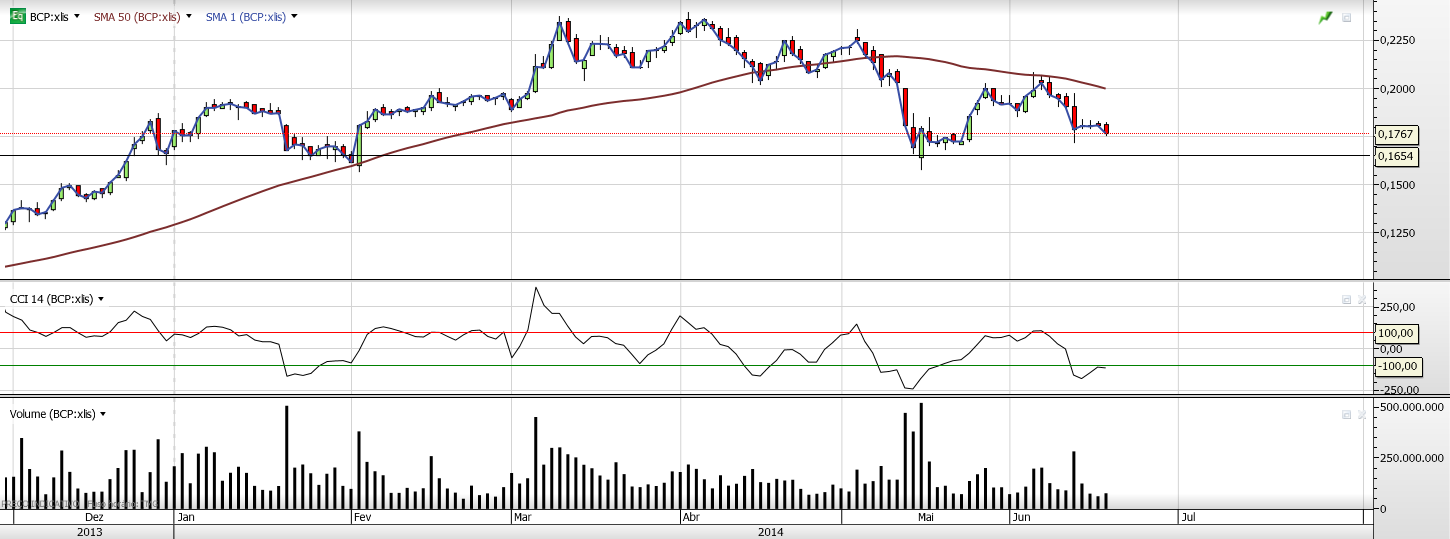This screenshot has height=539, width=1450.
Task: Close the CCI 14 indicator pane
Action: pyautogui.click(x=1361, y=299)
